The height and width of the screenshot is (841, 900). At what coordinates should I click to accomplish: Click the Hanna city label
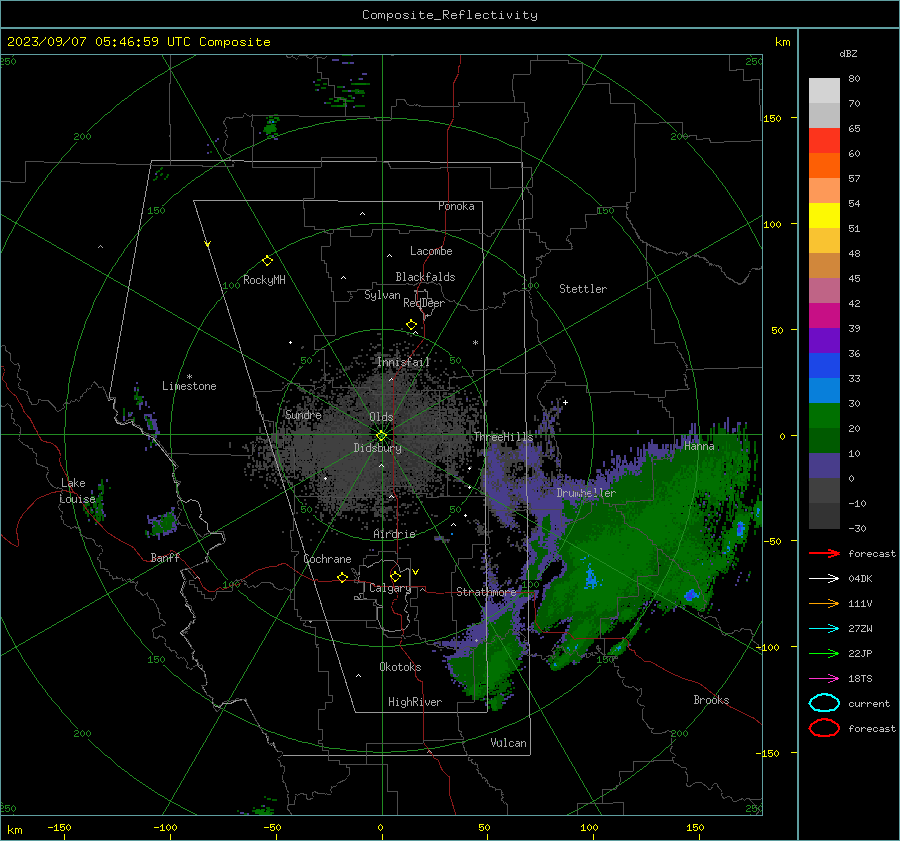(x=699, y=446)
